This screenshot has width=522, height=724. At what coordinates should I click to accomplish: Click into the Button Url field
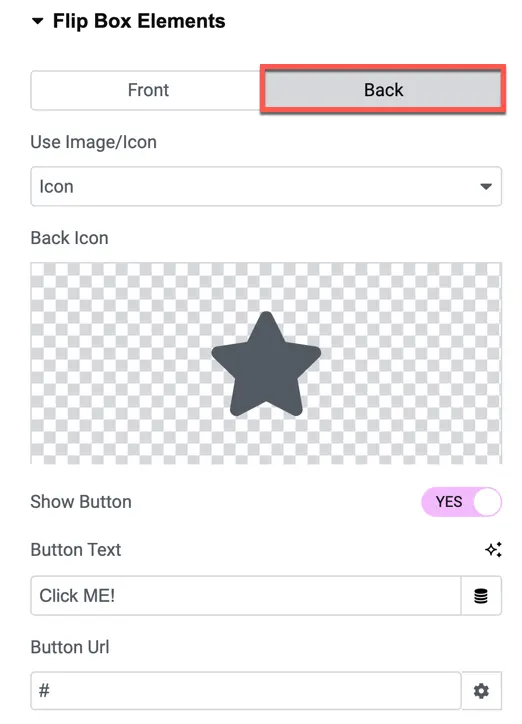pos(246,691)
